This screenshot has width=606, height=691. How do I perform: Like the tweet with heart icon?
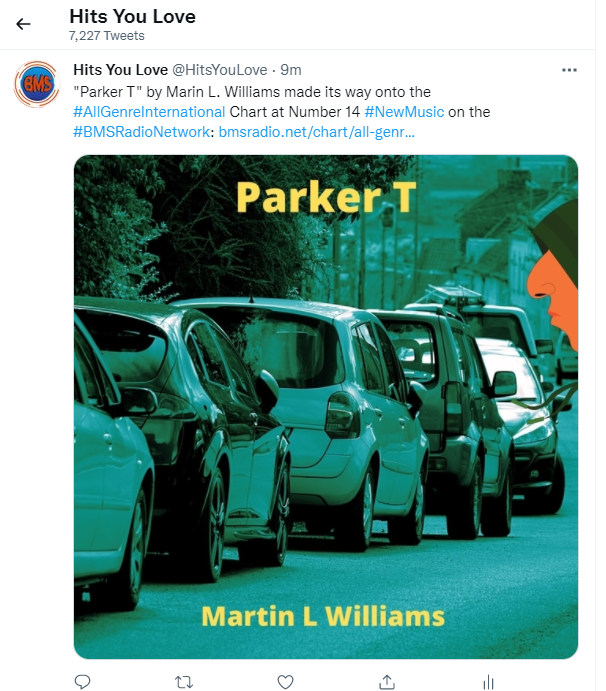click(285, 682)
